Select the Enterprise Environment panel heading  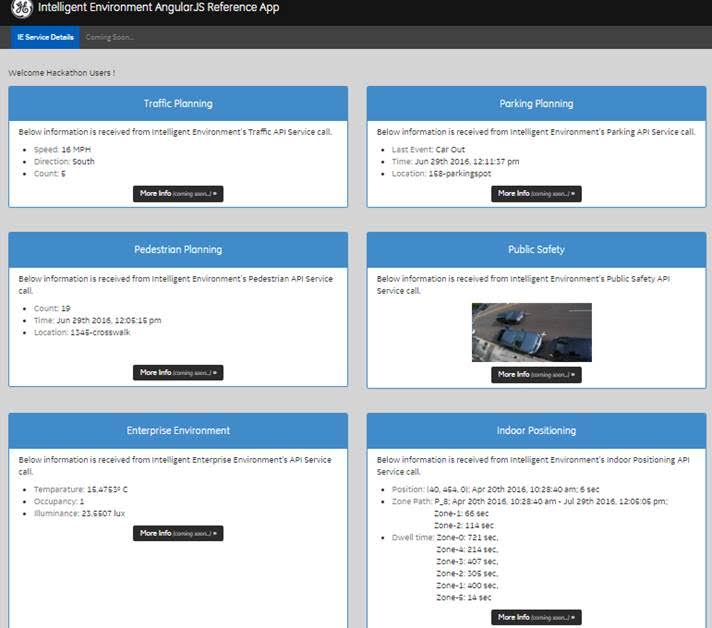click(178, 430)
